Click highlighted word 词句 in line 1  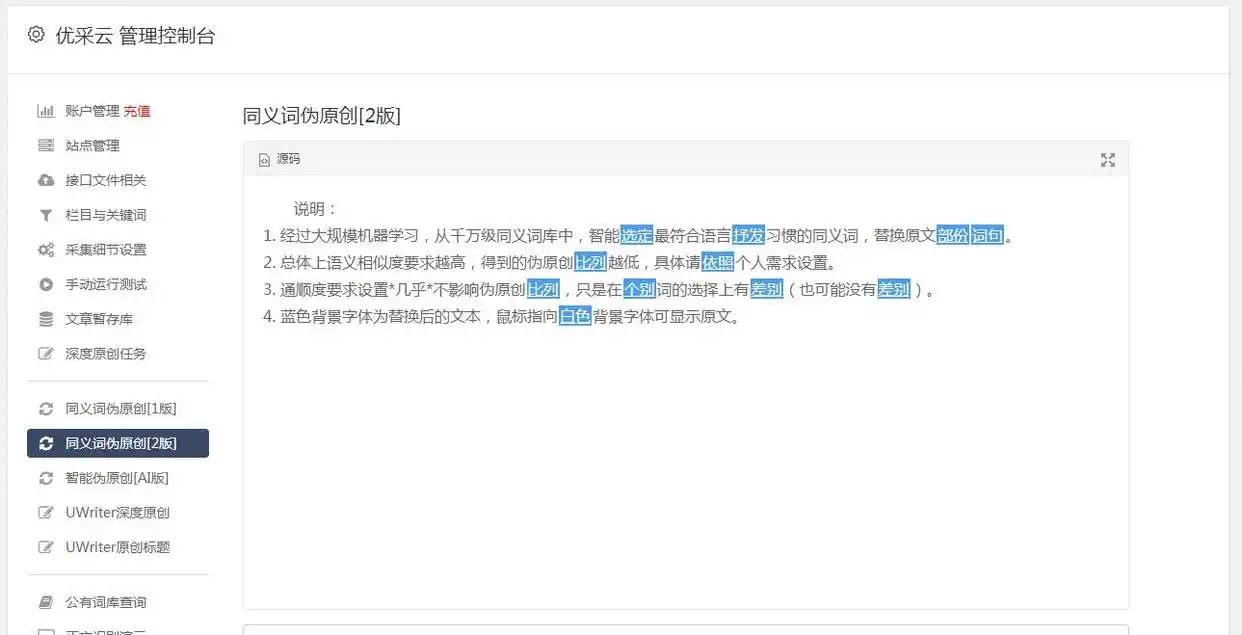click(x=987, y=236)
